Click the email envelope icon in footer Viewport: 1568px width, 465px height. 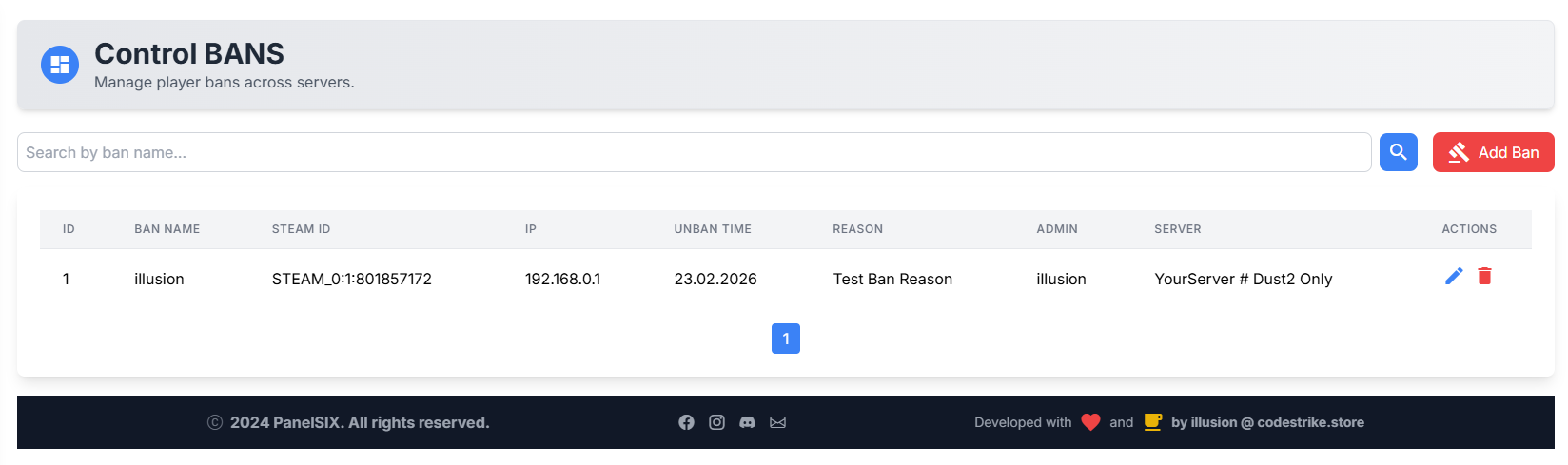[x=777, y=422]
